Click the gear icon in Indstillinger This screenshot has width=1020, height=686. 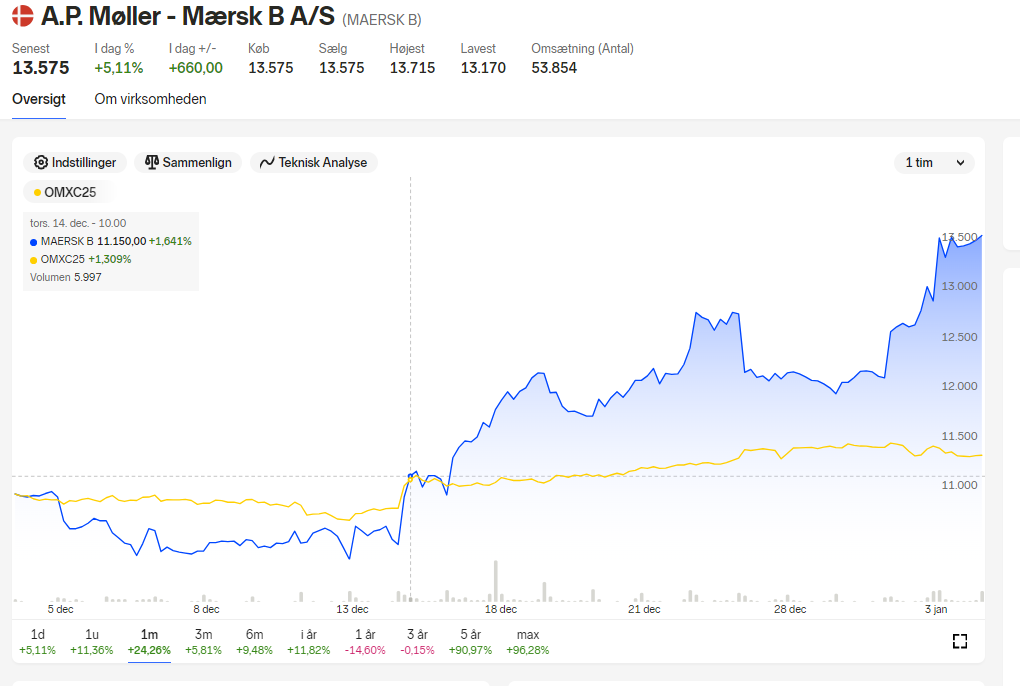click(x=41, y=163)
